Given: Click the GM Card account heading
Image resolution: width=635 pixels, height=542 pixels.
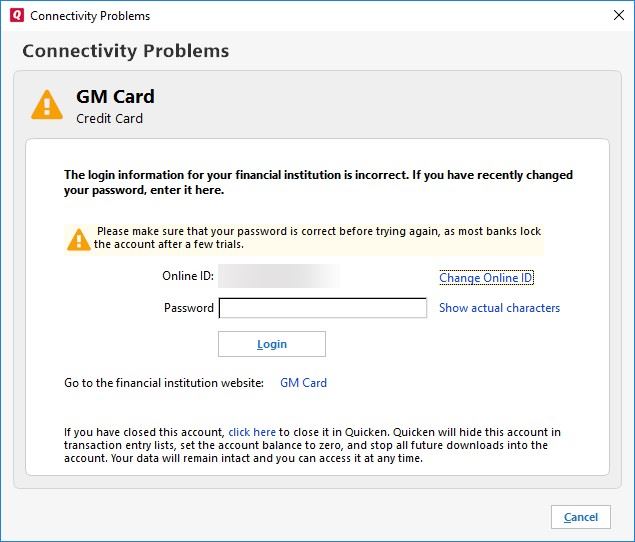Looking at the screenshot, I should point(115,97).
